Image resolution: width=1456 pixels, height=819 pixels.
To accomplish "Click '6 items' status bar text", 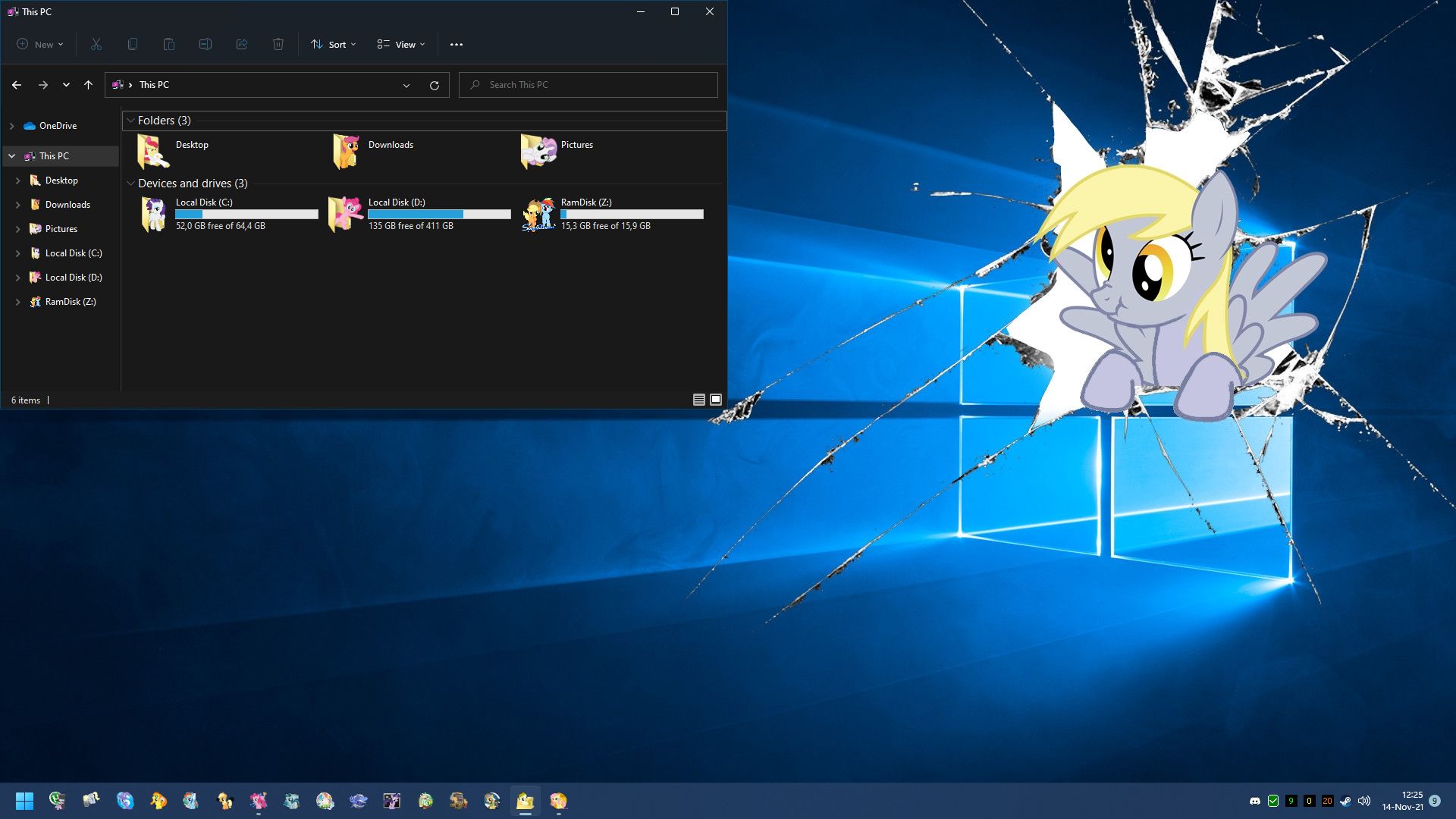I will point(26,400).
